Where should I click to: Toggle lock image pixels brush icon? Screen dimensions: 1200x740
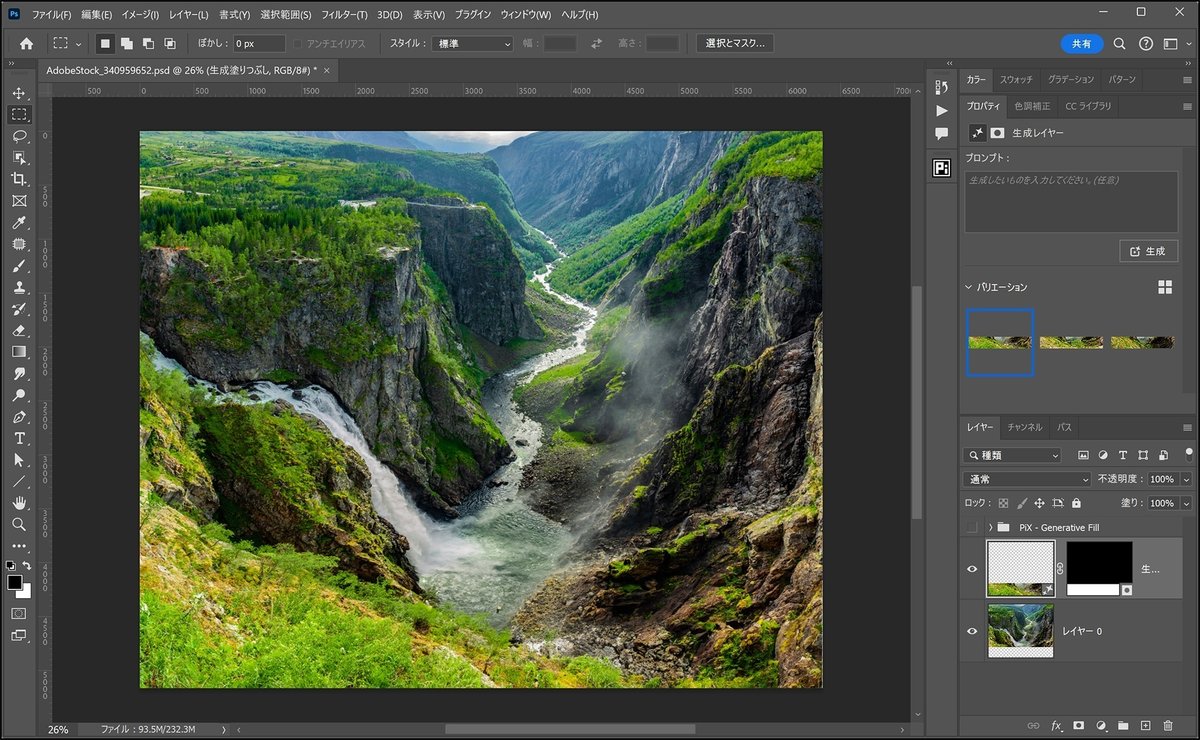[1022, 503]
